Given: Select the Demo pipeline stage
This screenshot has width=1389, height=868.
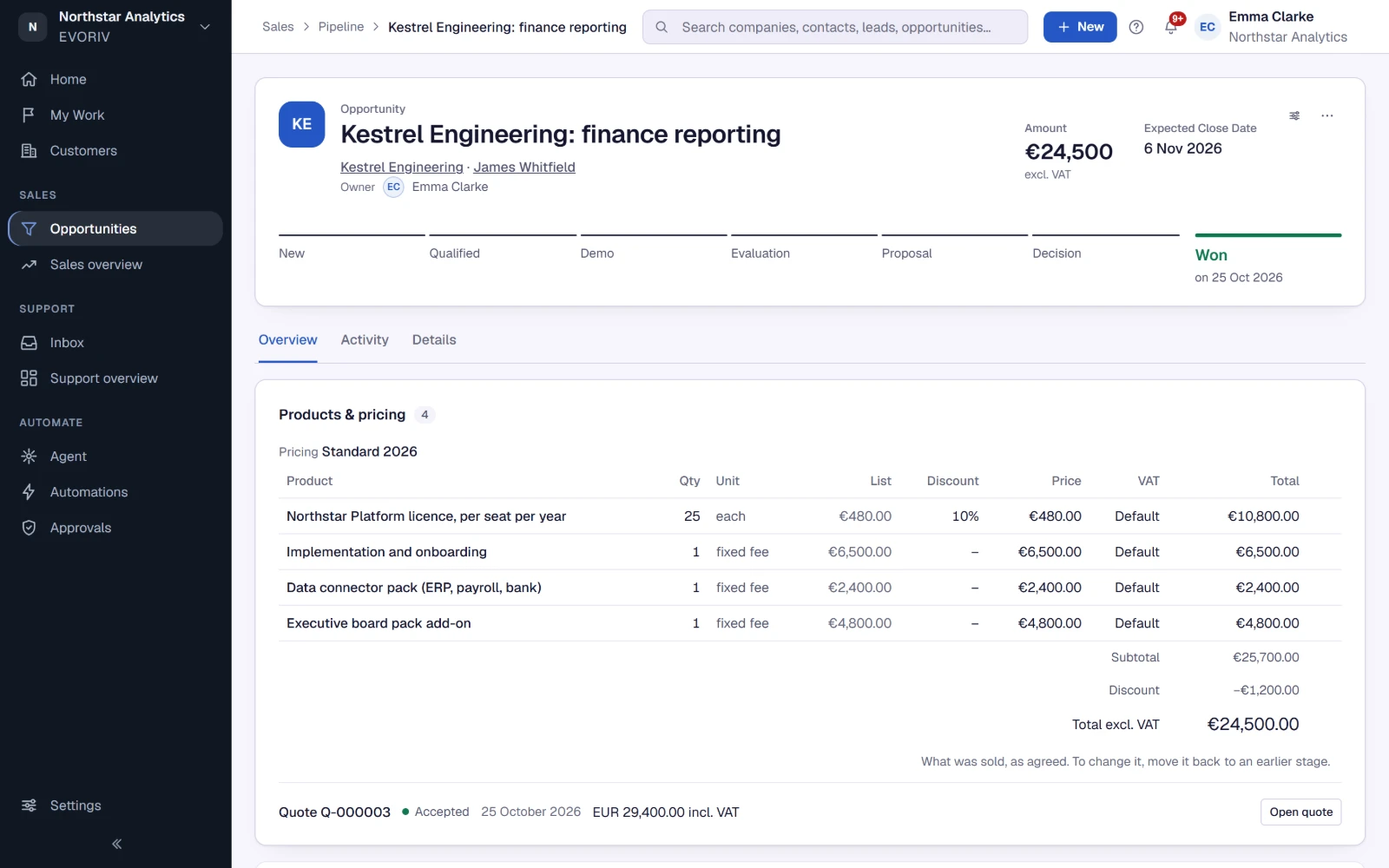Looking at the screenshot, I should 654,248.
